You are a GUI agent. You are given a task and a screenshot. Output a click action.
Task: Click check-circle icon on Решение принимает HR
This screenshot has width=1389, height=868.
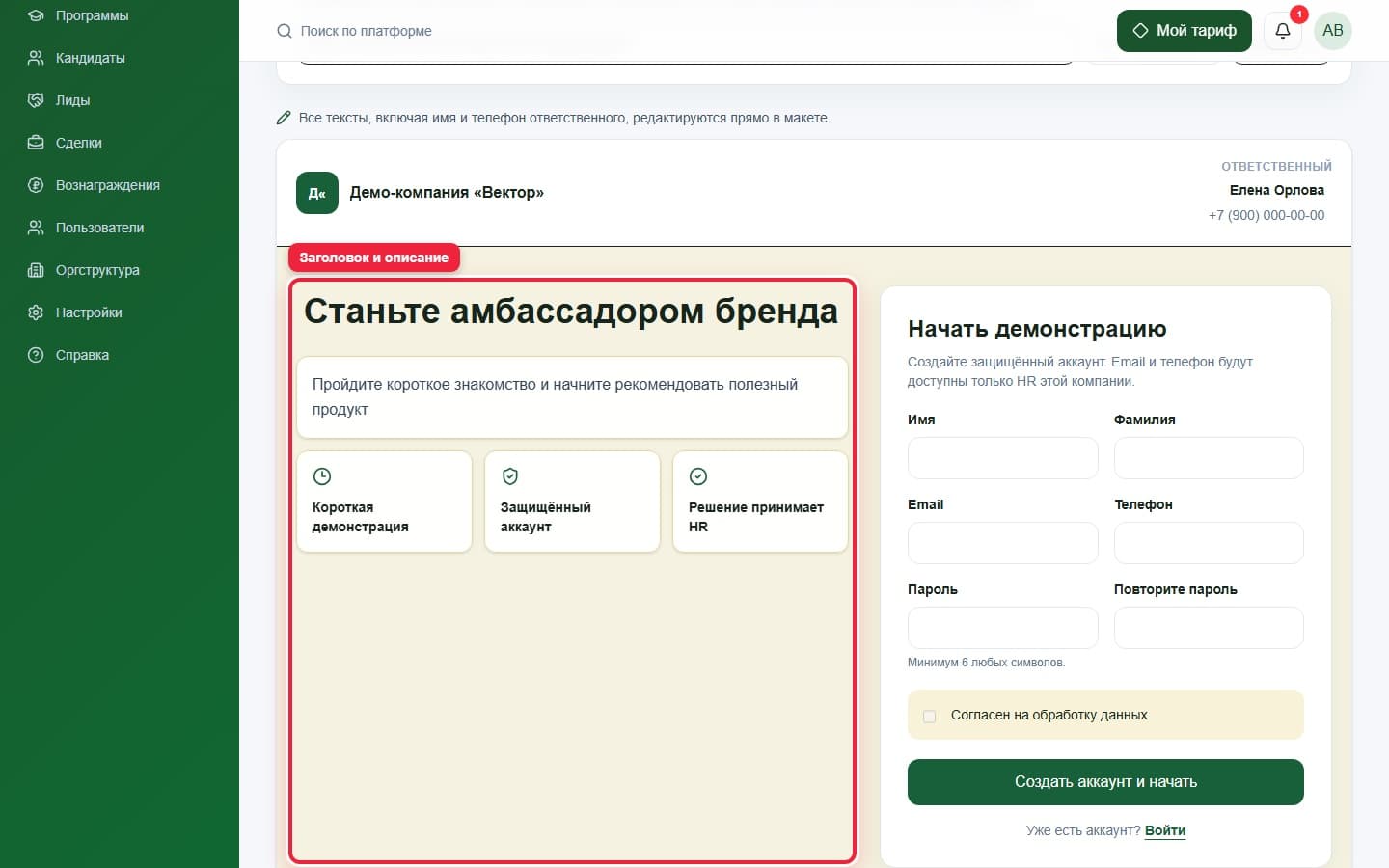[698, 476]
